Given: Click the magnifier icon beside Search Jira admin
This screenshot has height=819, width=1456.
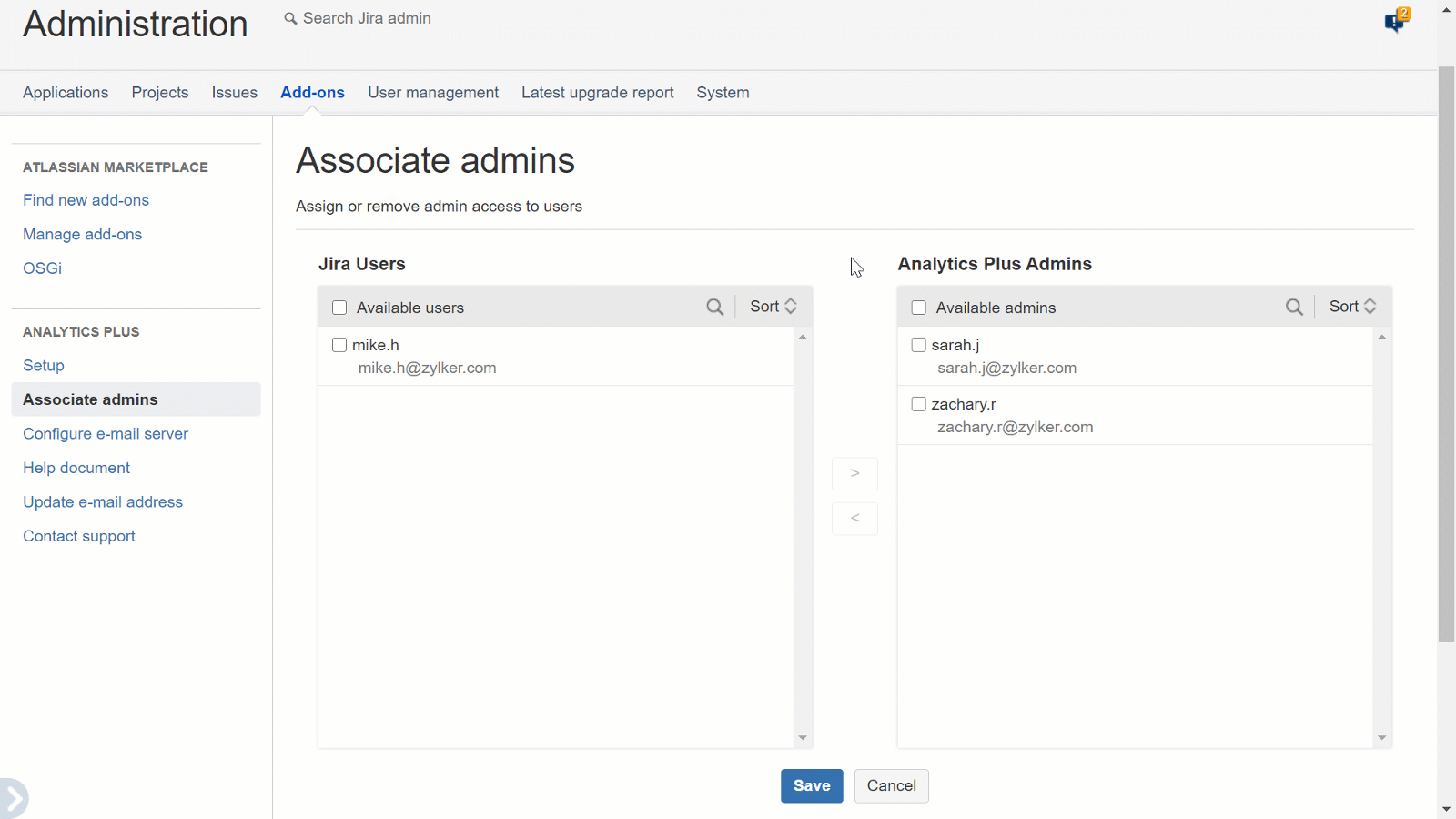Looking at the screenshot, I should point(290,19).
